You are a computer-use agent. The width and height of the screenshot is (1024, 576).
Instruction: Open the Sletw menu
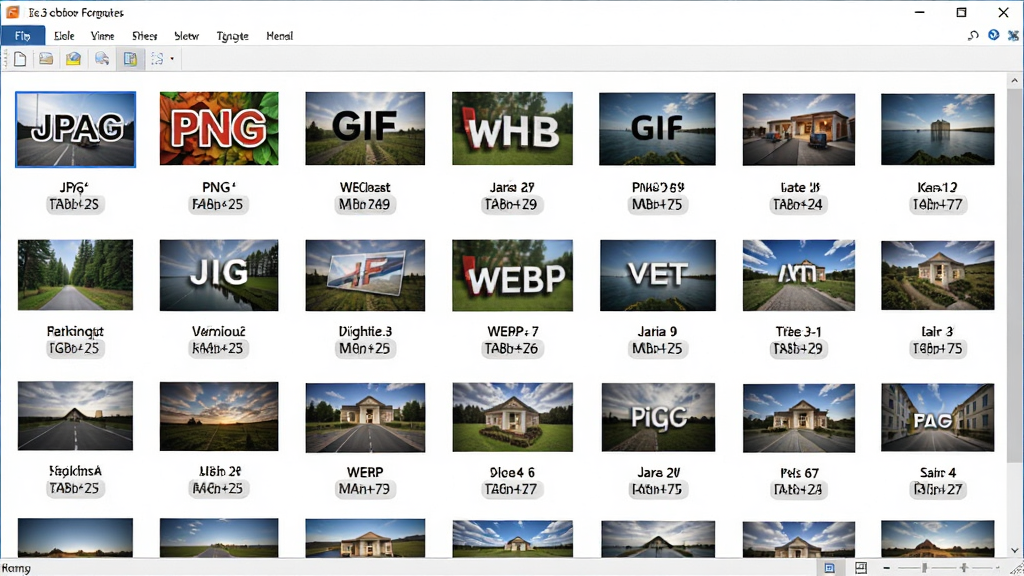pyautogui.click(x=187, y=36)
